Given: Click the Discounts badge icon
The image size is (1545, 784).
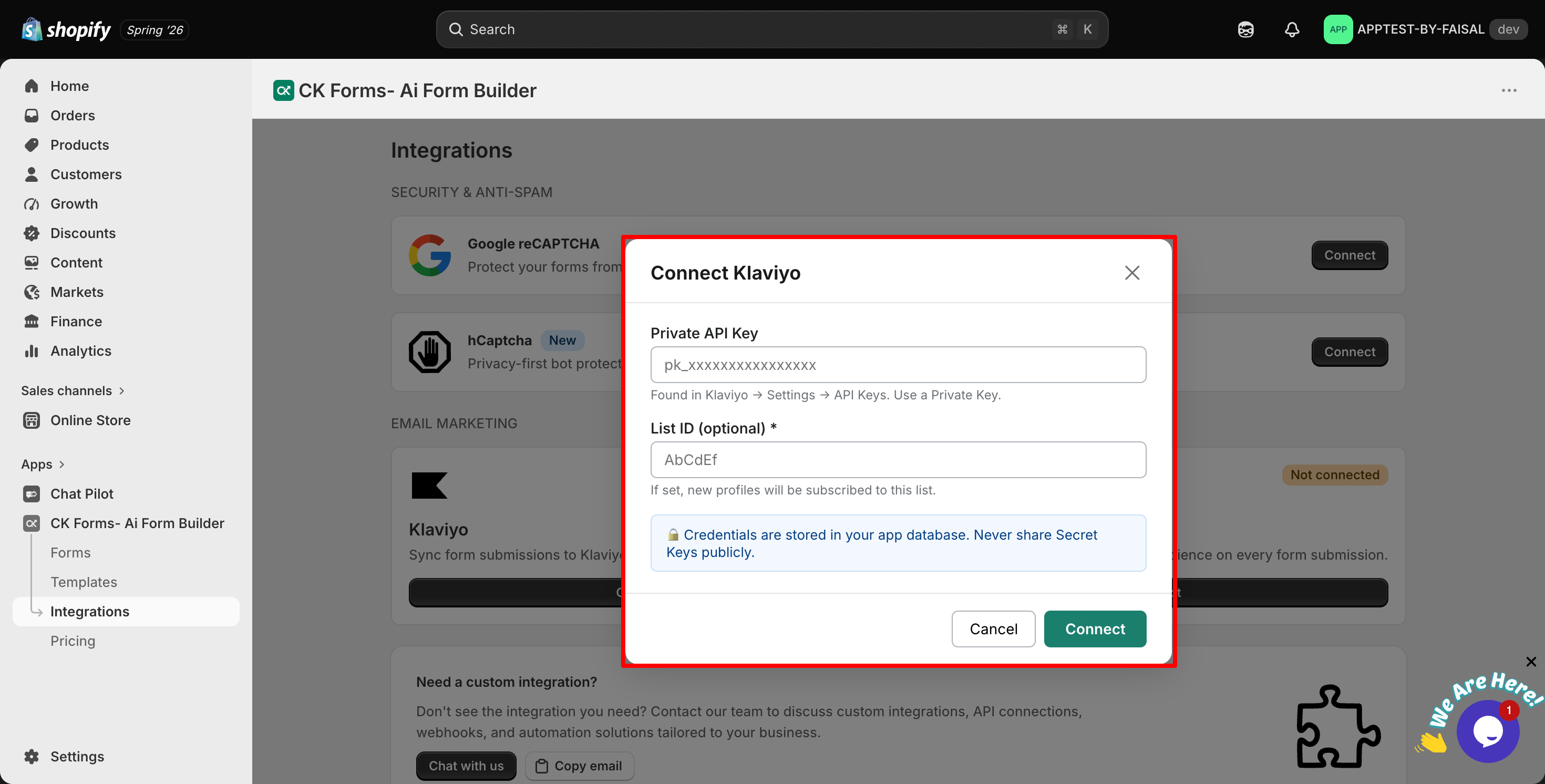Looking at the screenshot, I should [x=32, y=233].
